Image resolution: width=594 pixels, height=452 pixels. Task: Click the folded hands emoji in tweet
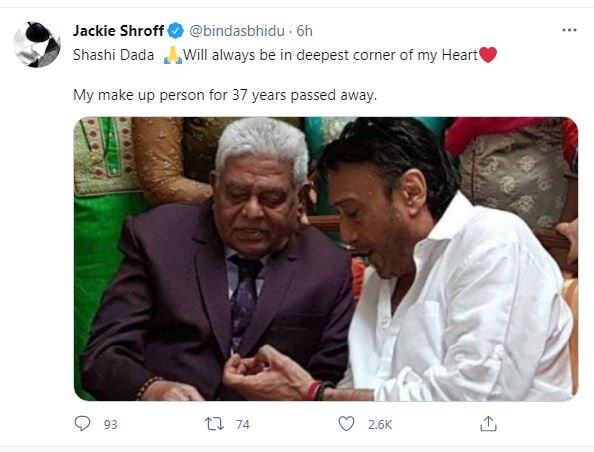(172, 55)
